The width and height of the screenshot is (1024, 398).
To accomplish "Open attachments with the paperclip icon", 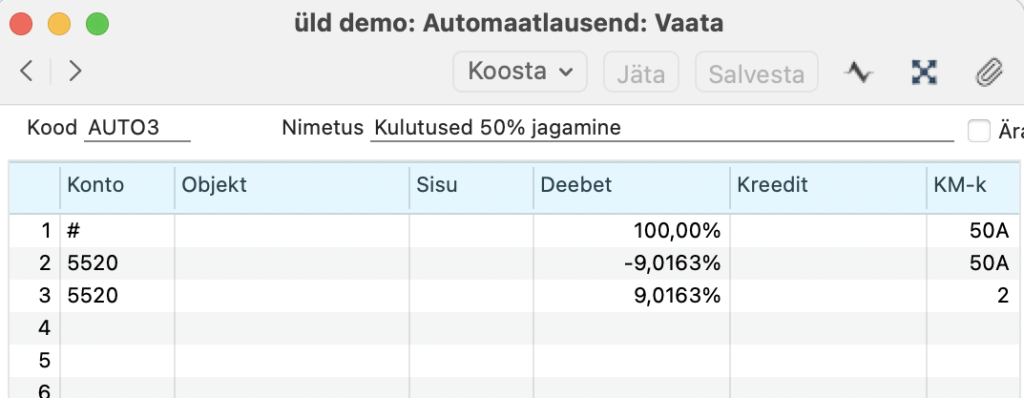I will (989, 72).
